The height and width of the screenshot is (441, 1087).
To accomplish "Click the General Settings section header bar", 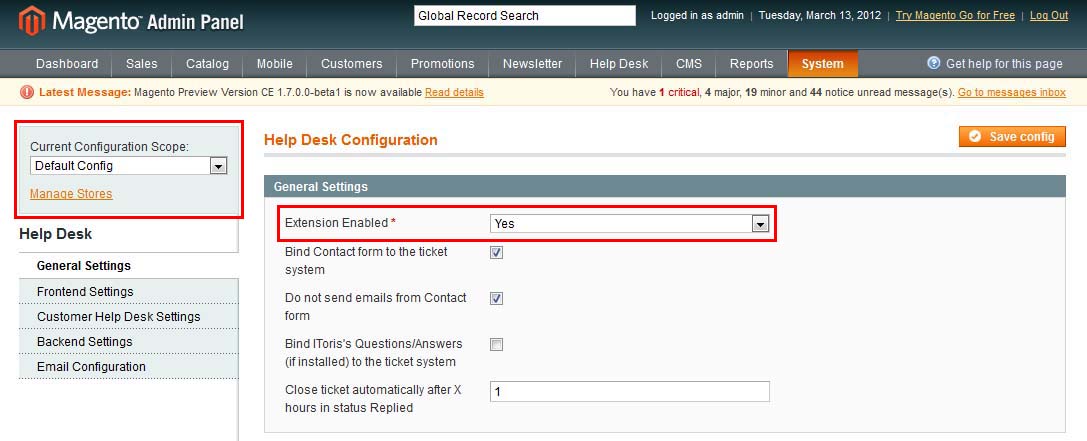I will [x=665, y=187].
